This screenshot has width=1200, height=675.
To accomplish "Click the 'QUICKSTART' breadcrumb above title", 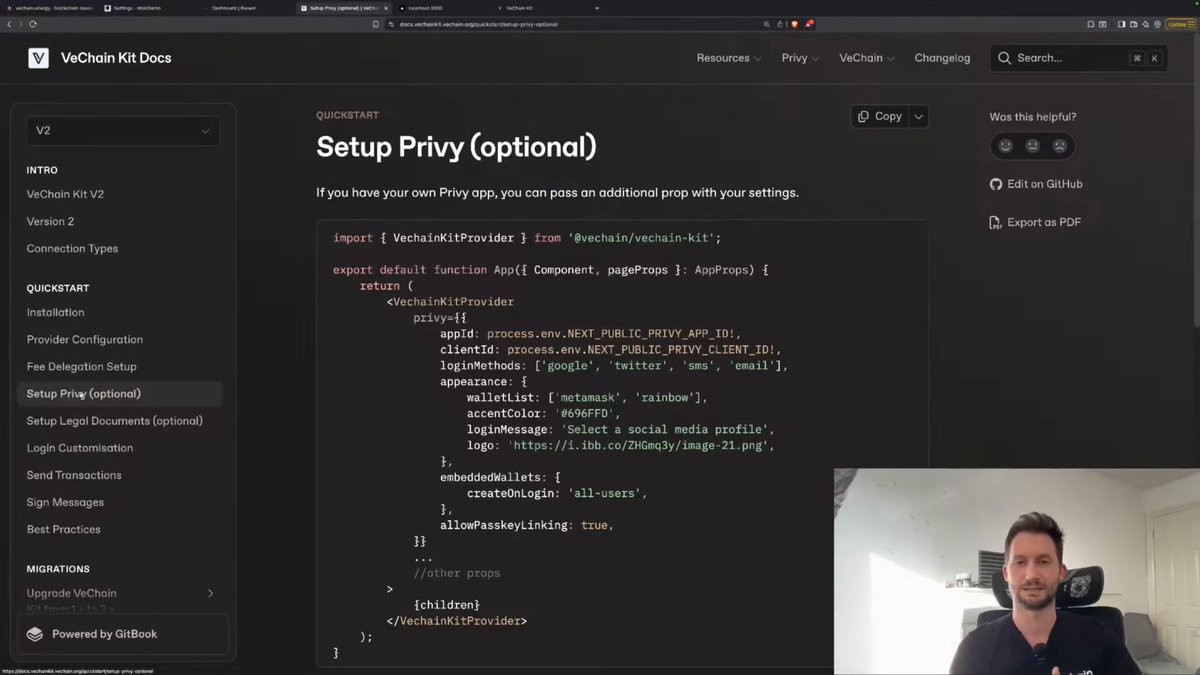I will click(348, 115).
